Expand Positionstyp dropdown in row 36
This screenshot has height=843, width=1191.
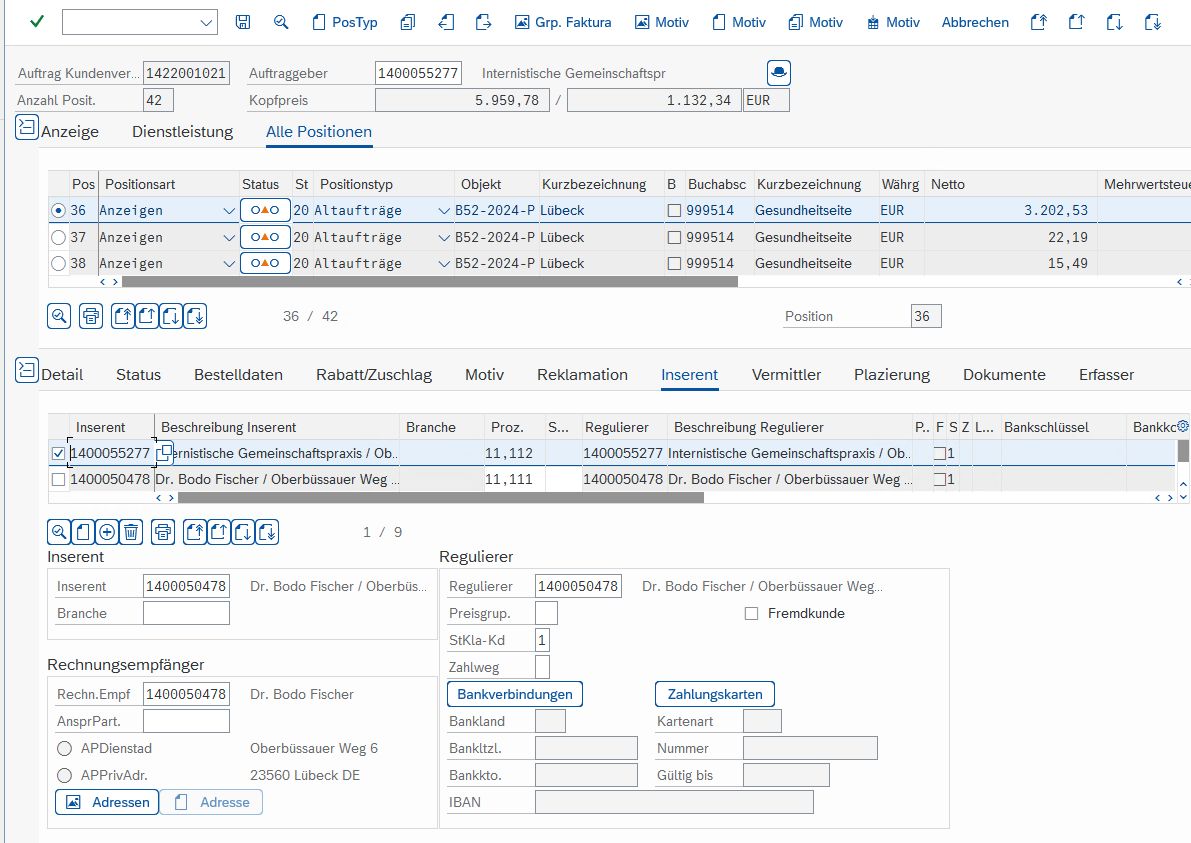(444, 210)
